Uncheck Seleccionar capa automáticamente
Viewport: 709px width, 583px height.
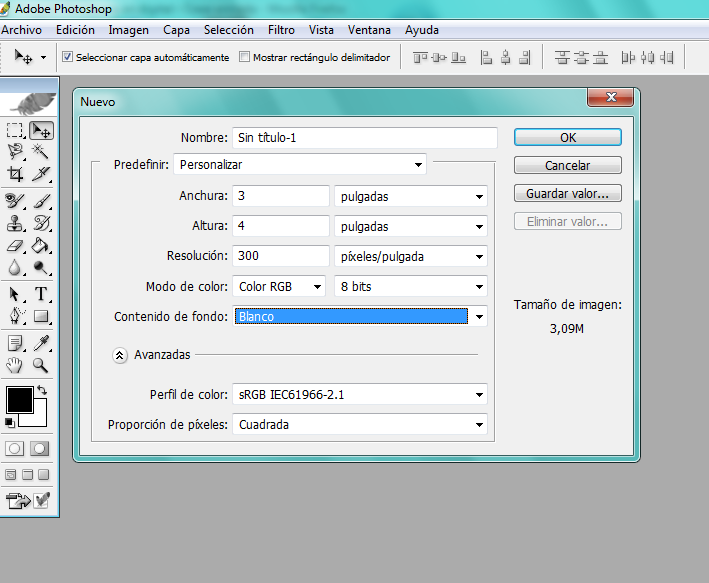tap(67, 57)
